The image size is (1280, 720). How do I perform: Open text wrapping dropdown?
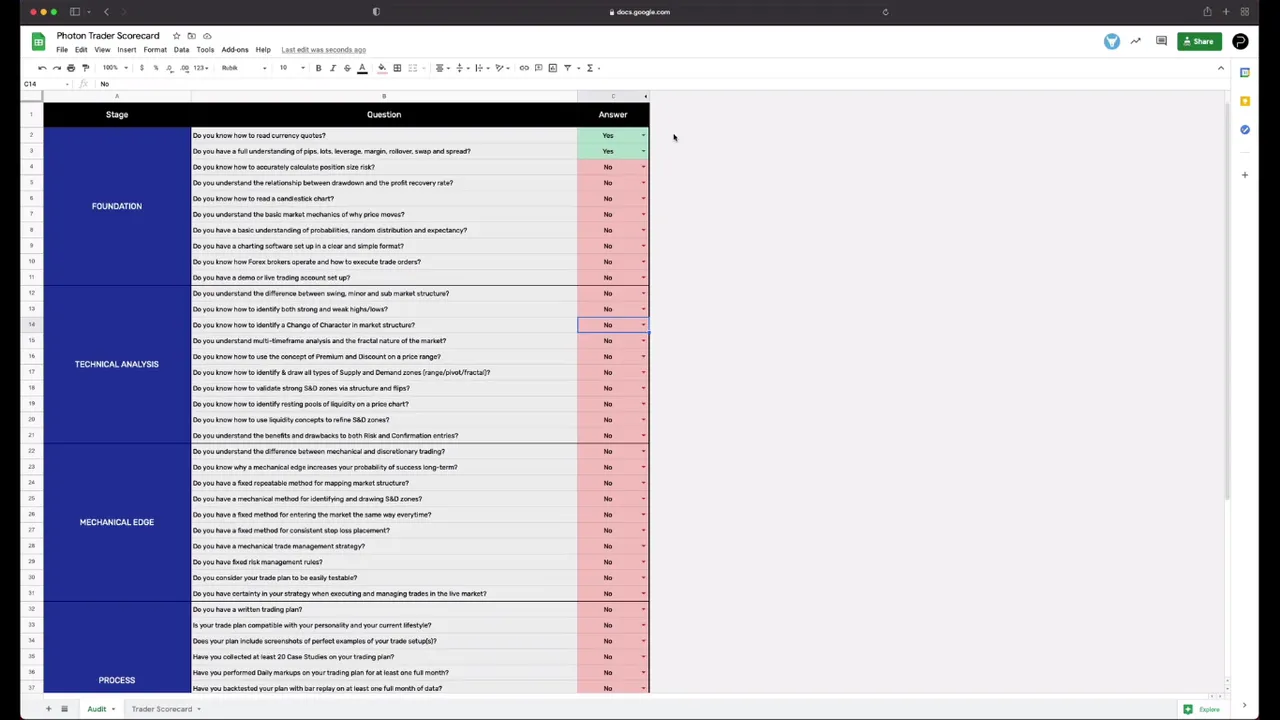[481, 68]
